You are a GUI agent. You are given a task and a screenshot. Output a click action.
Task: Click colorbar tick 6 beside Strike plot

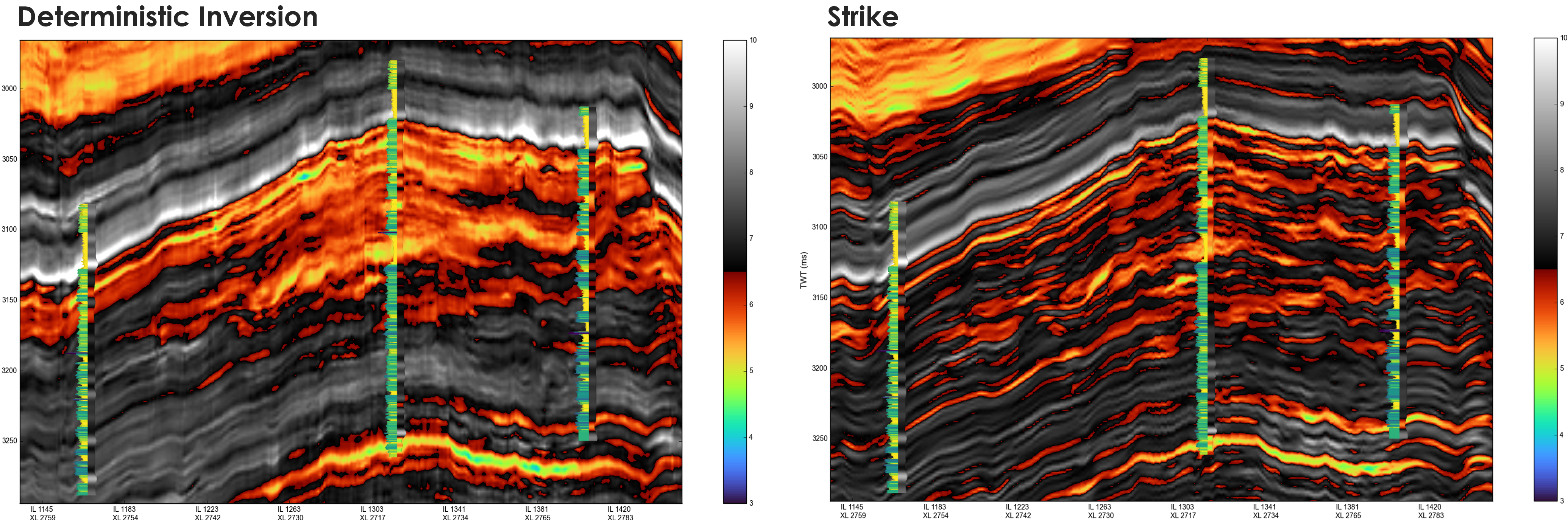pos(1562,302)
